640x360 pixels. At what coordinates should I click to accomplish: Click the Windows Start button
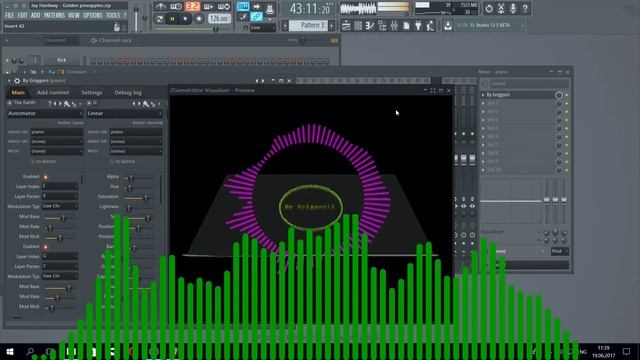coord(10,351)
